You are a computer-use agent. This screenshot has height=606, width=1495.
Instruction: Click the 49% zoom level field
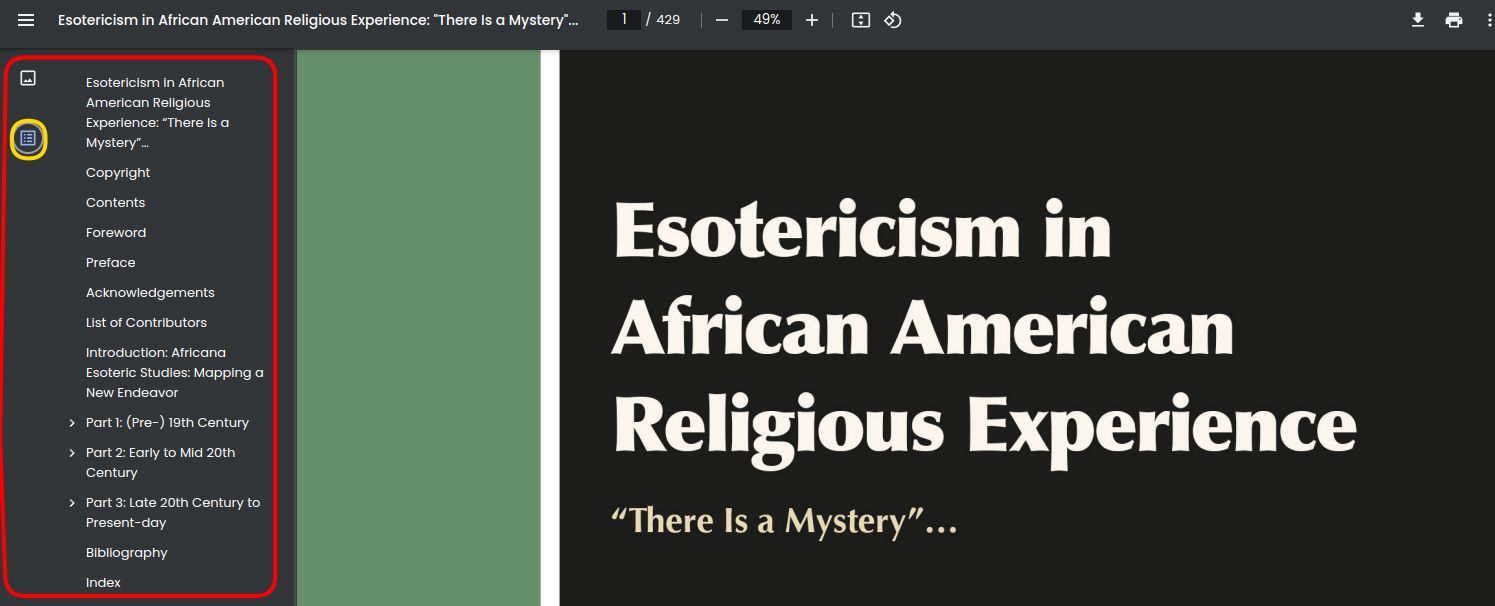[x=766, y=20]
